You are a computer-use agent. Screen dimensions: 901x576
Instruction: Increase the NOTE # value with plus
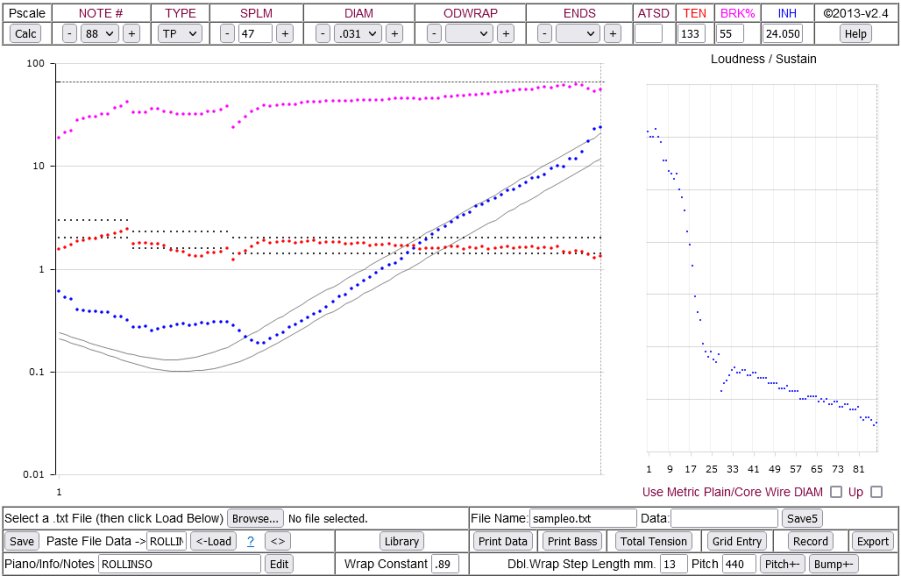click(x=131, y=34)
